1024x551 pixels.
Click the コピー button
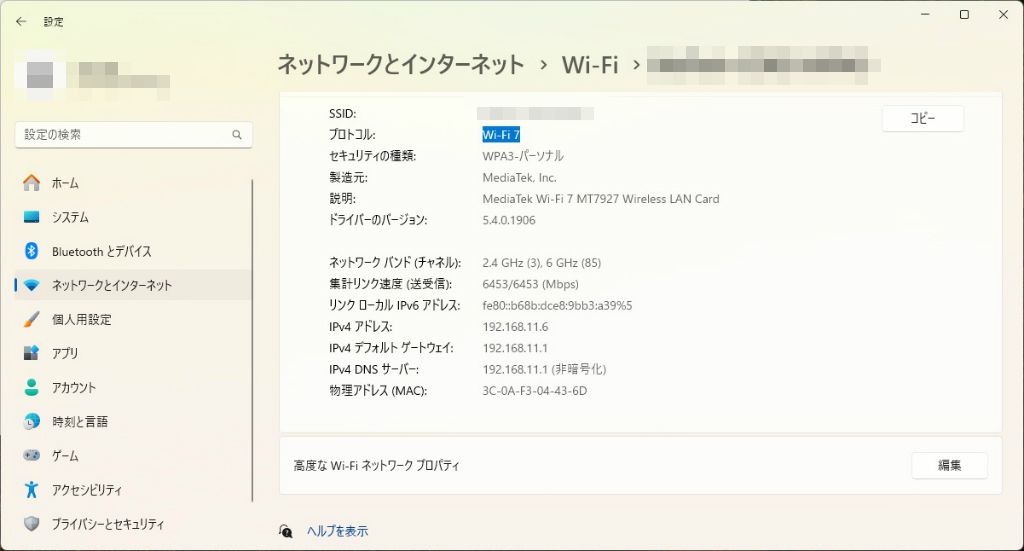[923, 118]
